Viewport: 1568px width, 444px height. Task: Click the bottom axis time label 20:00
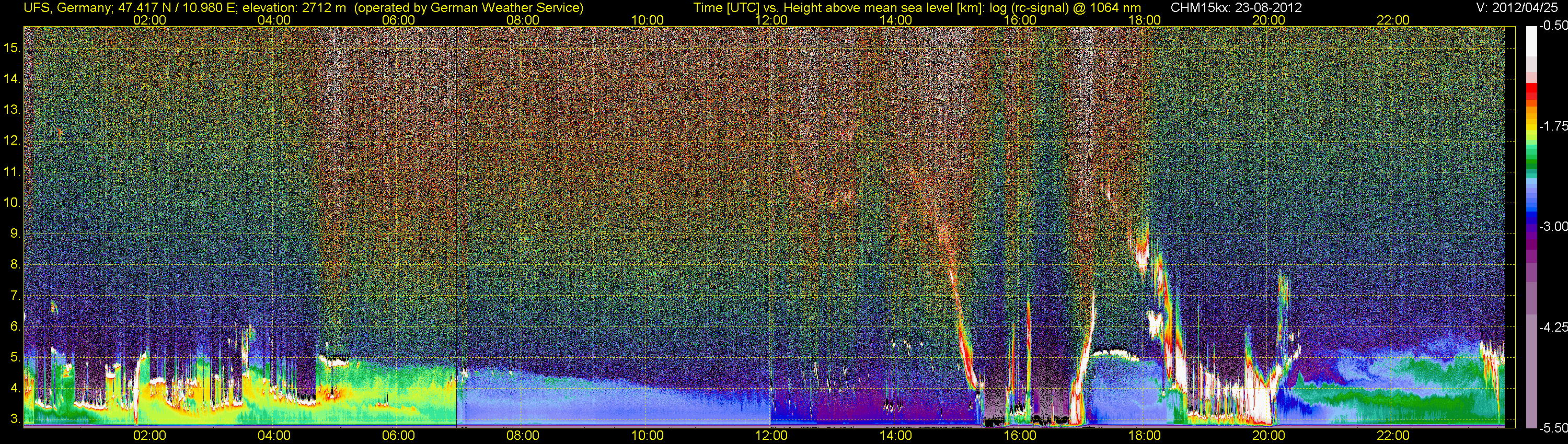click(1269, 436)
